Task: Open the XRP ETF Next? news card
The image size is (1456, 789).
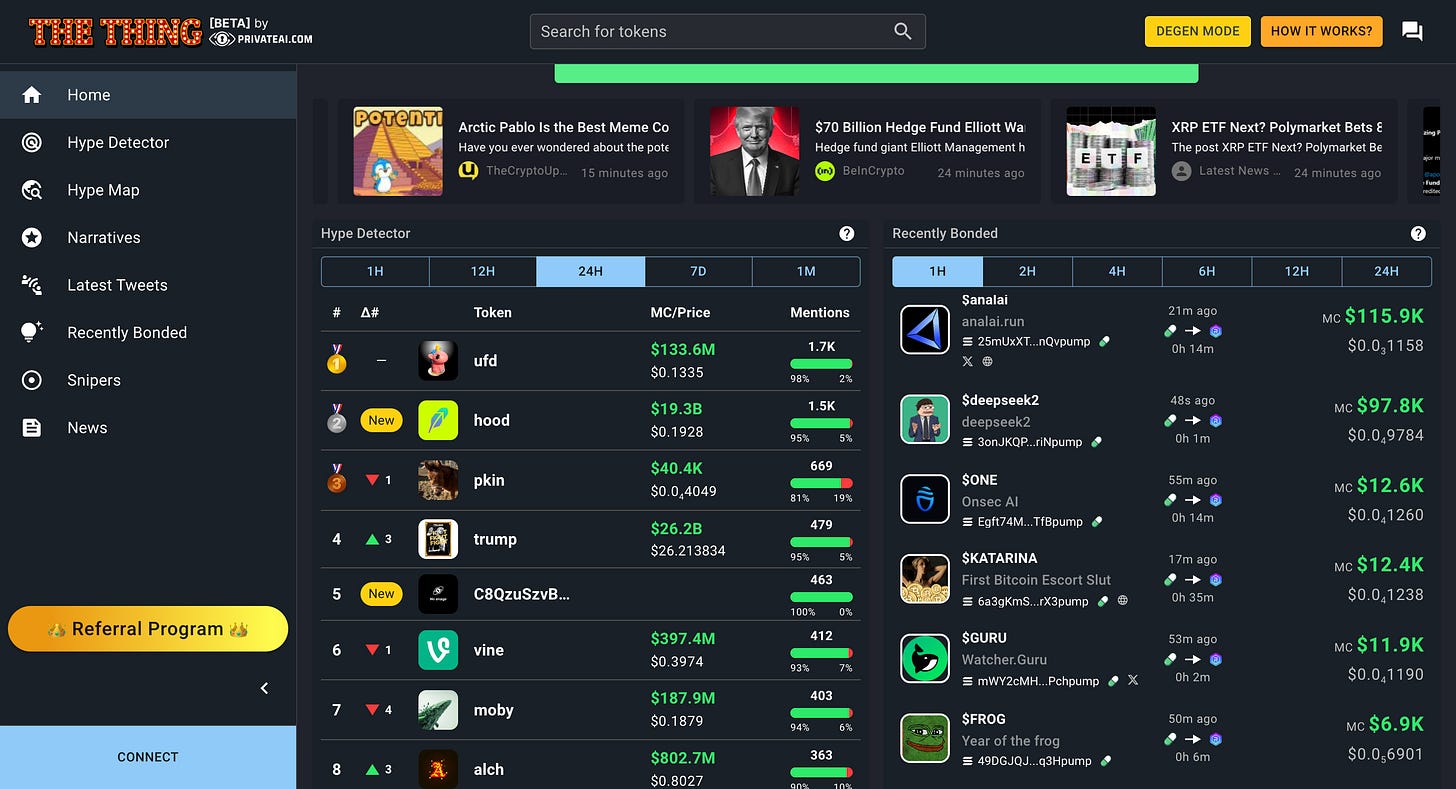Action: pos(1224,151)
